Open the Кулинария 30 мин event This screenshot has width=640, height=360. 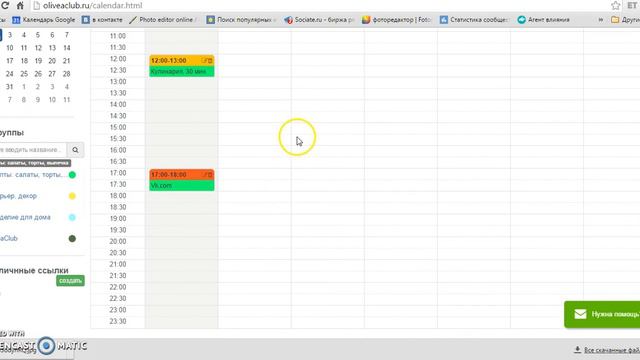182,71
